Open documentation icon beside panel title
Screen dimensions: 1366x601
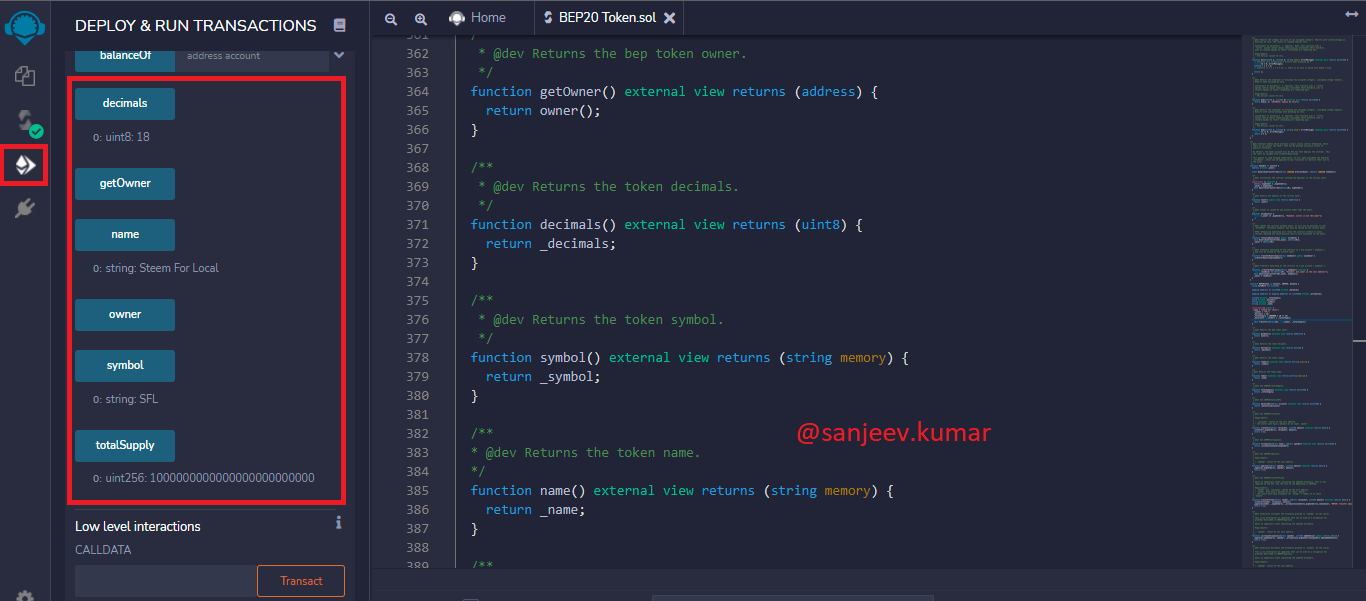click(340, 25)
